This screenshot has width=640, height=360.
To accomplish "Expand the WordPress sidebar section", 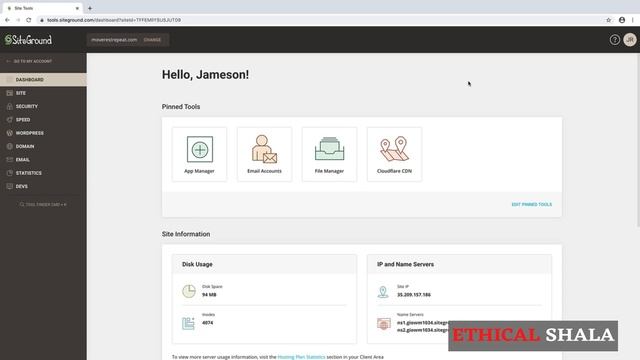I will [x=43, y=133].
